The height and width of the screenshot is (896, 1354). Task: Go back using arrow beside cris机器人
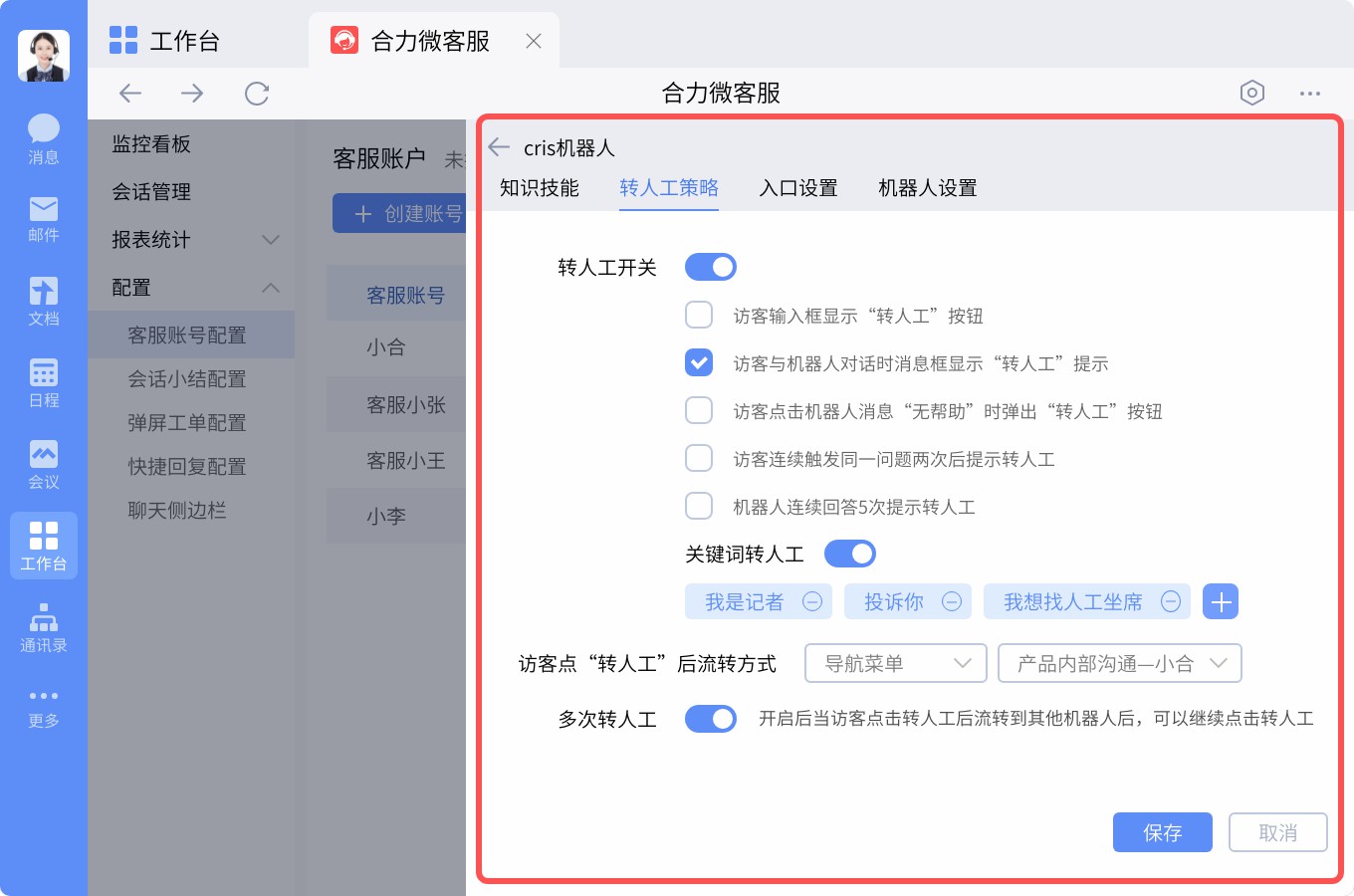(499, 147)
